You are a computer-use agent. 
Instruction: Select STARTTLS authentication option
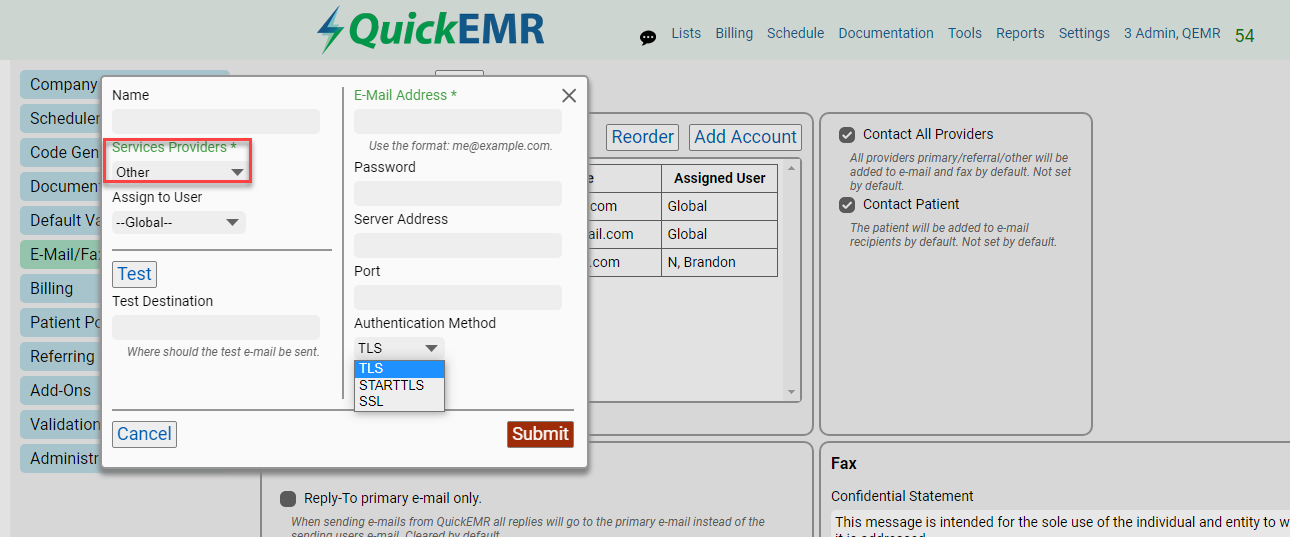399,385
